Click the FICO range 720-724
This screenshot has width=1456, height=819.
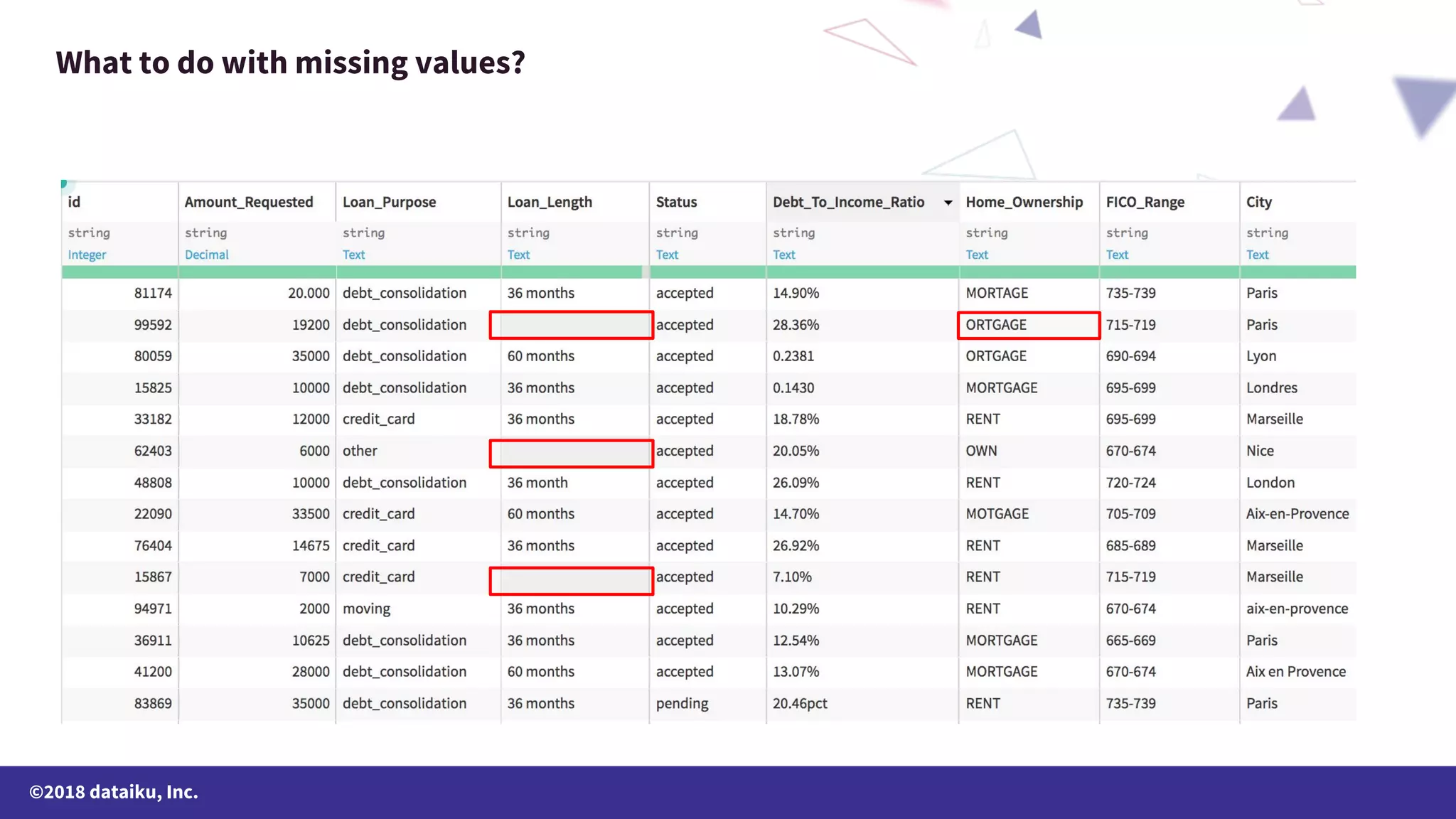pos(1130,483)
